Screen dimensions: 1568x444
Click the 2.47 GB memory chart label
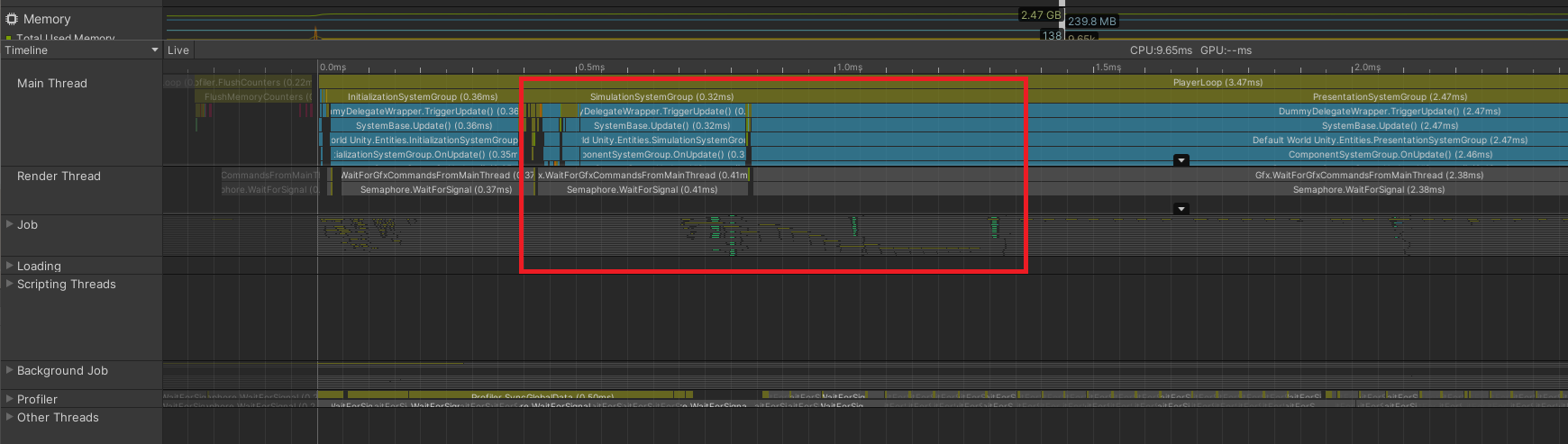(x=1041, y=15)
